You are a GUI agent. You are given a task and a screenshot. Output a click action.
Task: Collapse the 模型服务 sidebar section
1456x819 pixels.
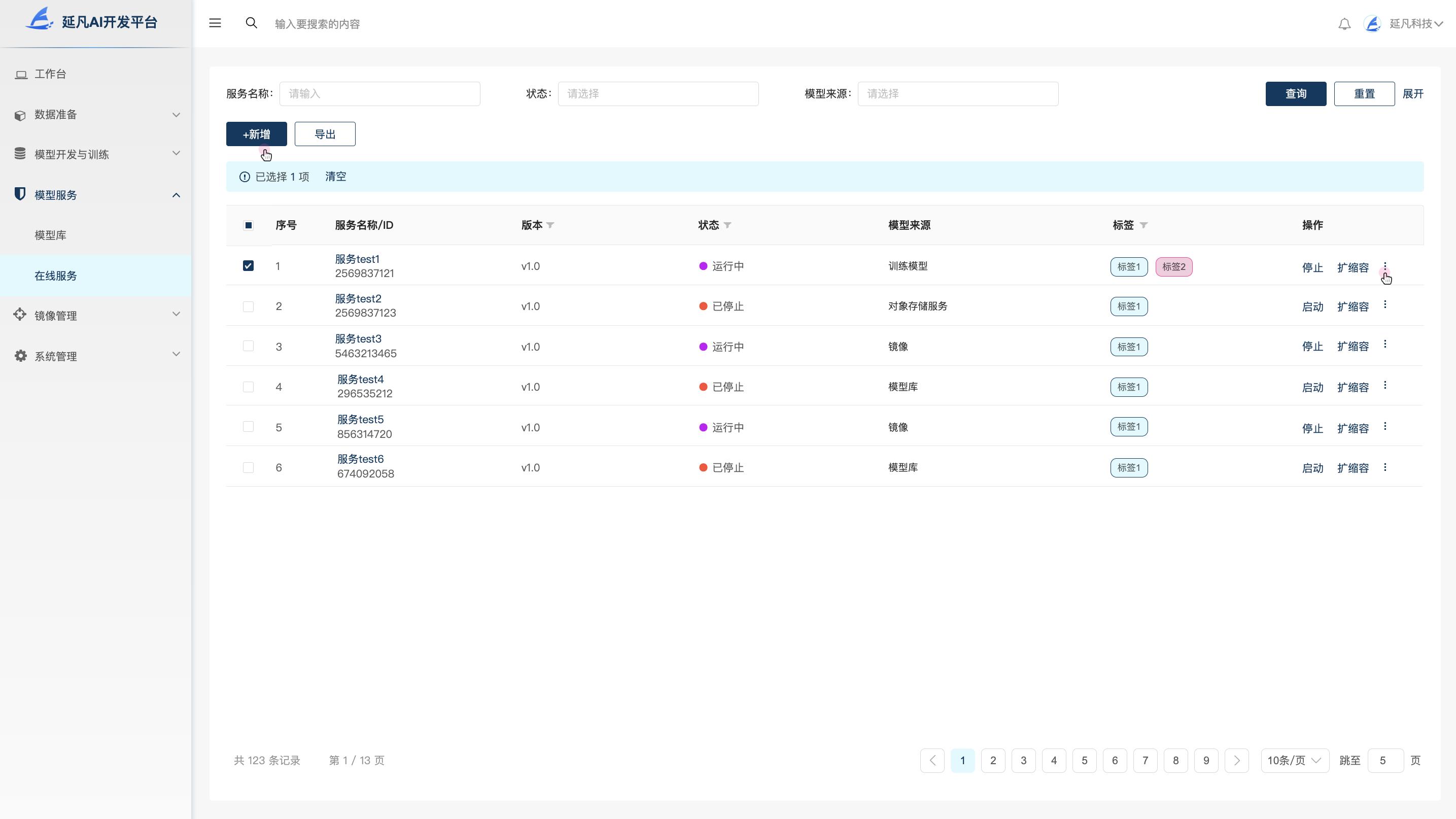(175, 195)
